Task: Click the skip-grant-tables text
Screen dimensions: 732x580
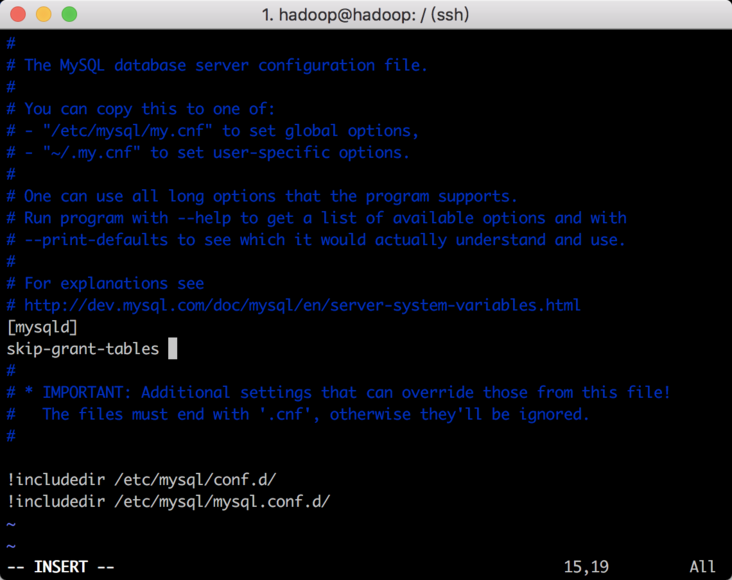Action: pyautogui.click(x=83, y=349)
